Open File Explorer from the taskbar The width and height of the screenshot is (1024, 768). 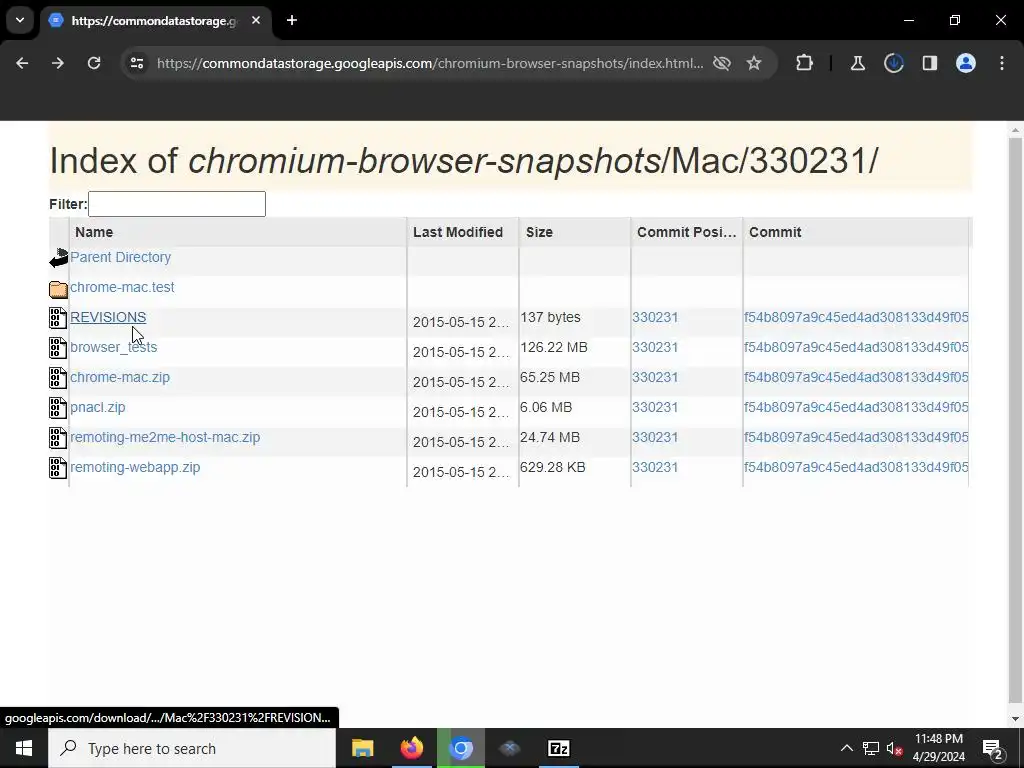(362, 748)
